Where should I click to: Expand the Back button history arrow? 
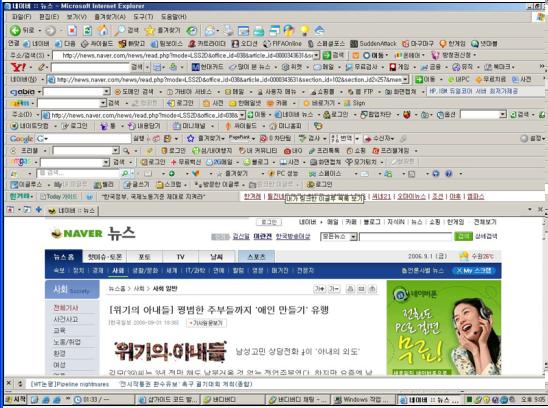coord(39,31)
